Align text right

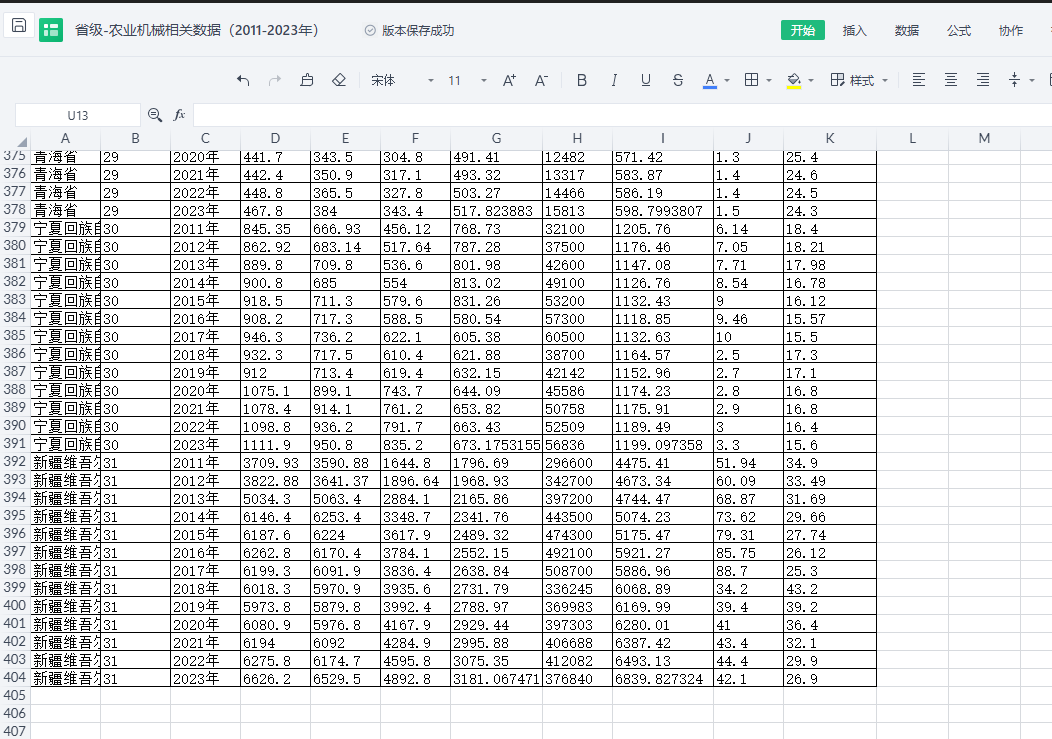pyautogui.click(x=983, y=81)
